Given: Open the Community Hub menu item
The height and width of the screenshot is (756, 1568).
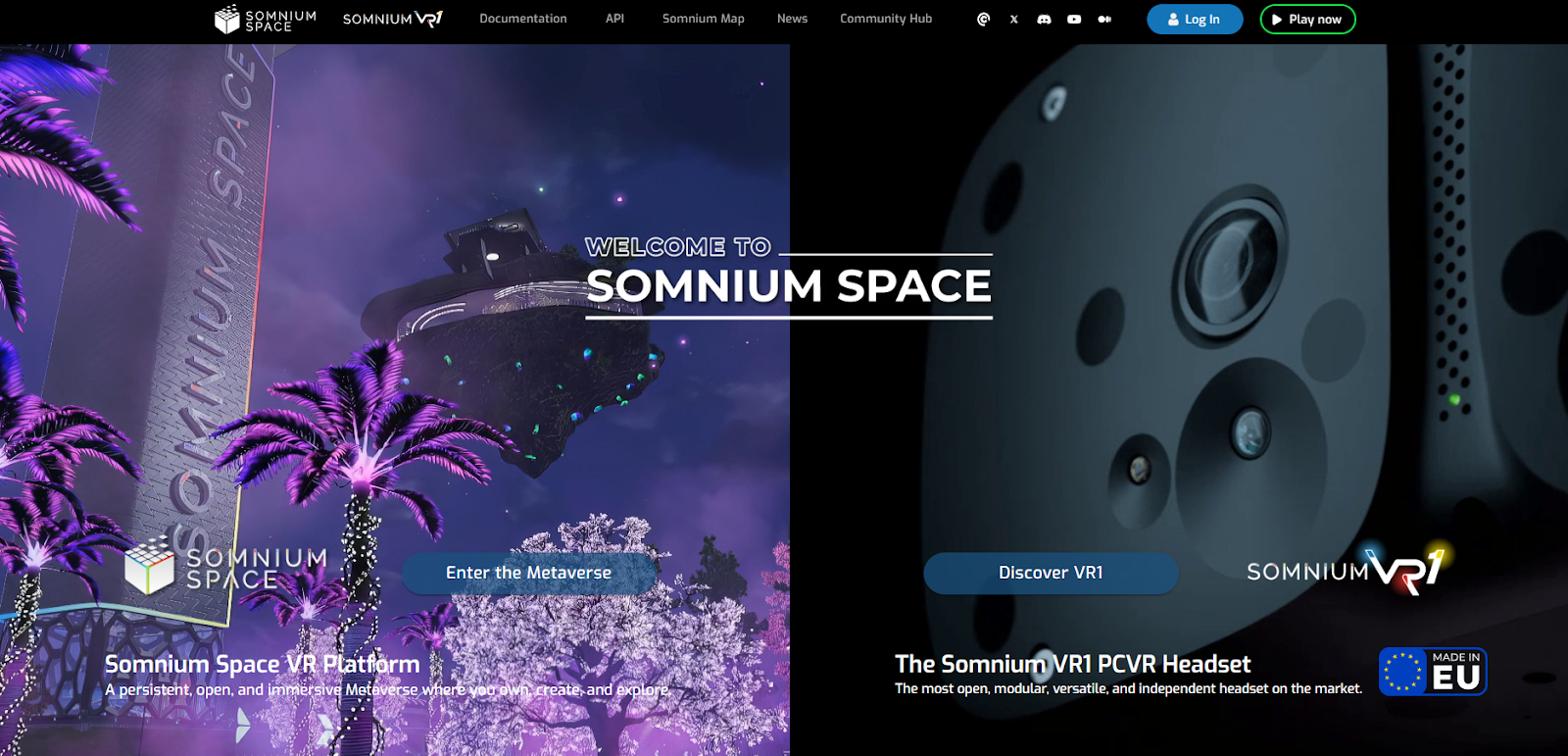Looking at the screenshot, I should (886, 19).
